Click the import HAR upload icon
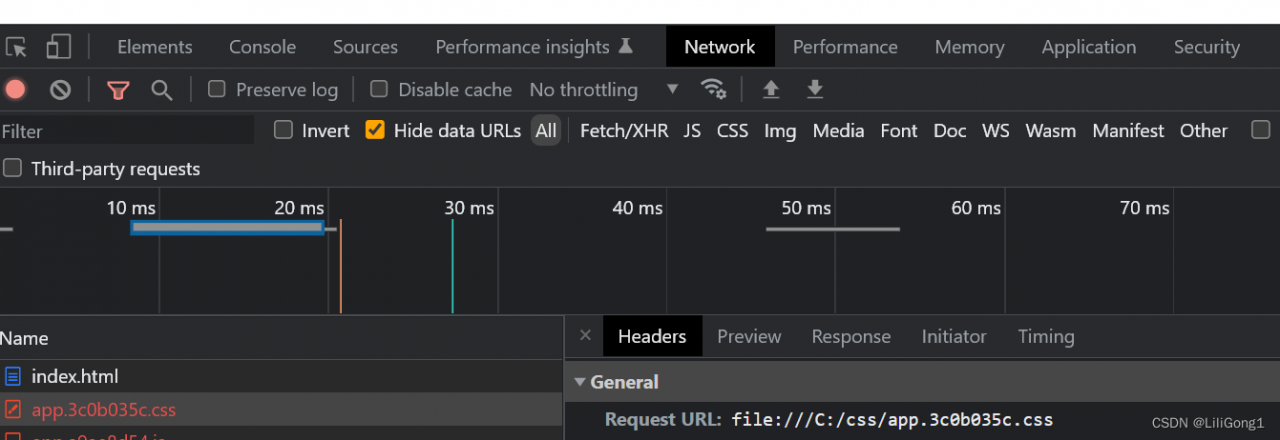Image resolution: width=1280 pixels, height=440 pixels. click(771, 89)
